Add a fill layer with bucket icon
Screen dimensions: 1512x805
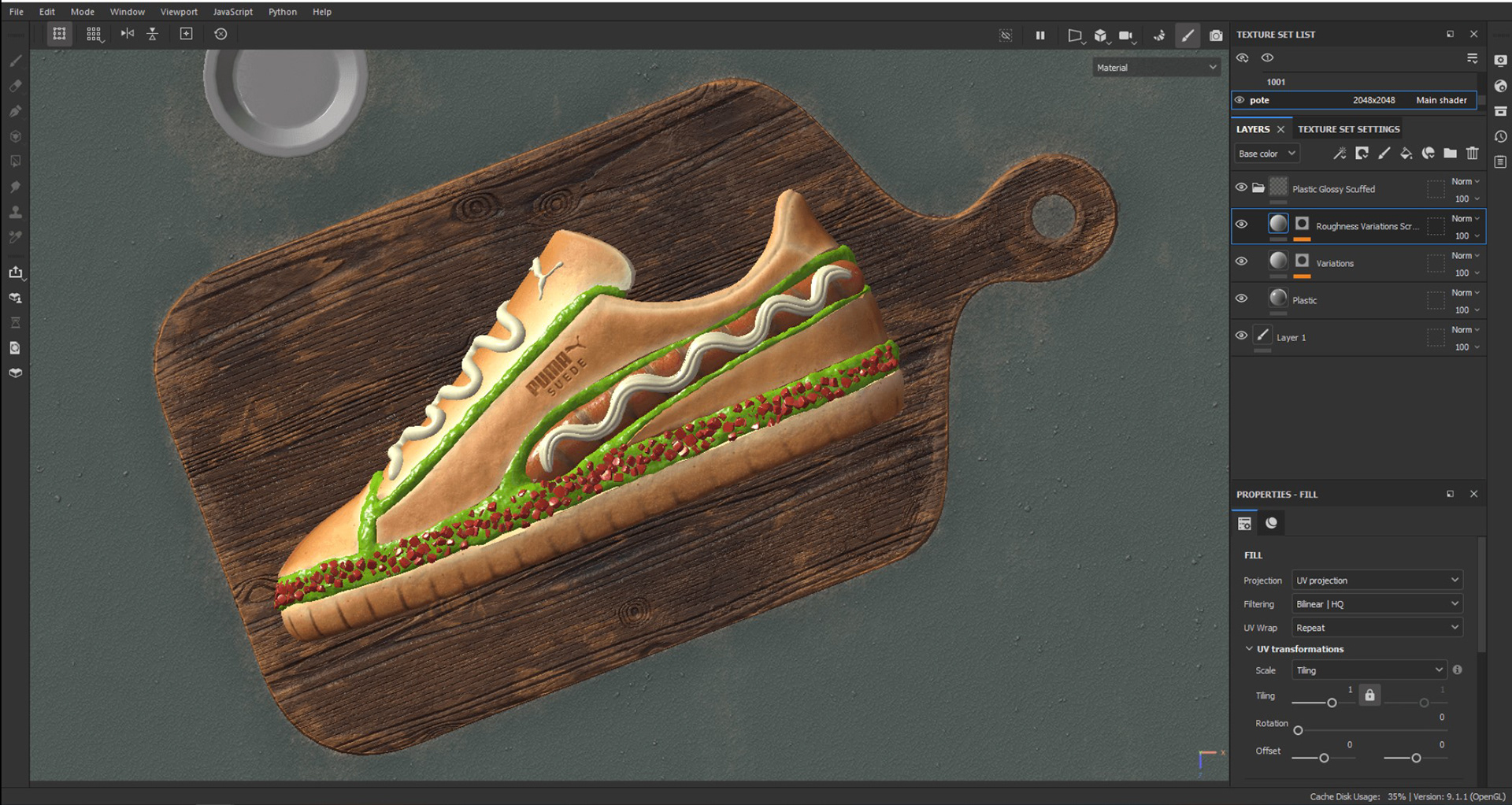click(x=1406, y=154)
